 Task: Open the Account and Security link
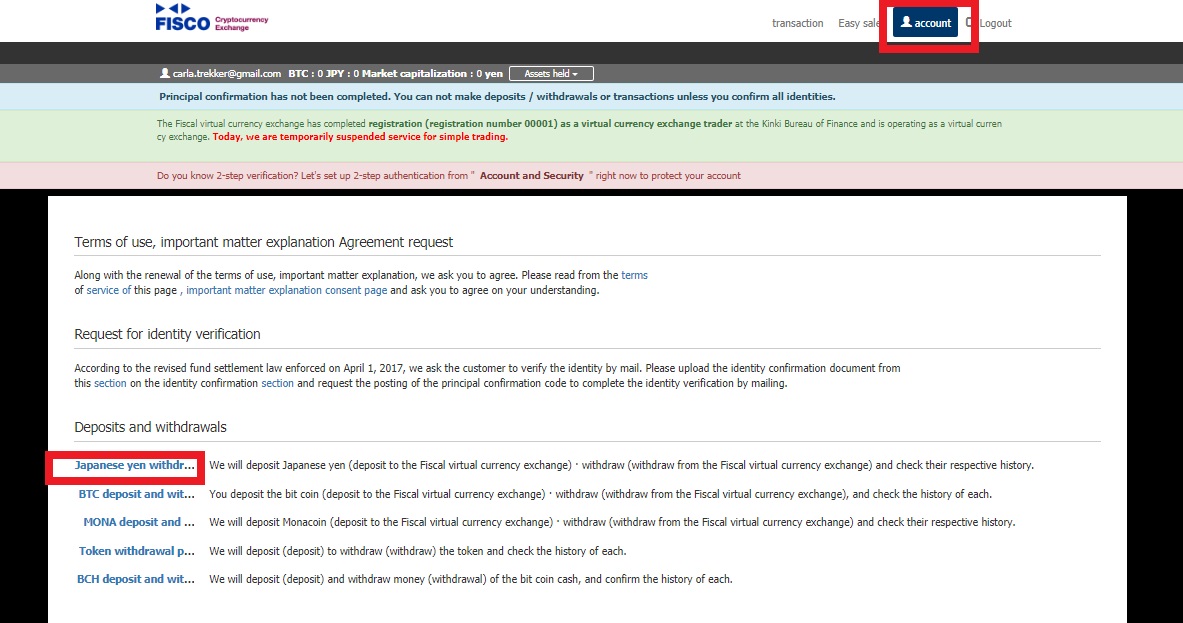(x=532, y=176)
